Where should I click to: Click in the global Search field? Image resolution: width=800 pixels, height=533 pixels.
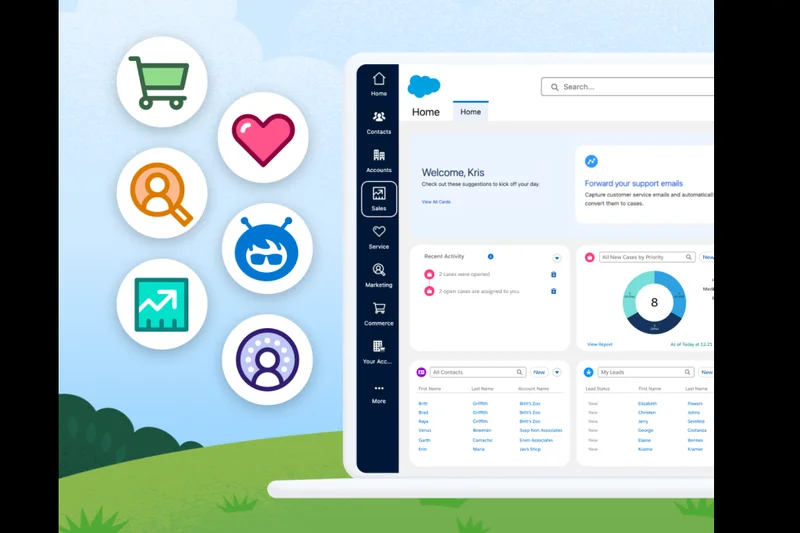[628, 87]
